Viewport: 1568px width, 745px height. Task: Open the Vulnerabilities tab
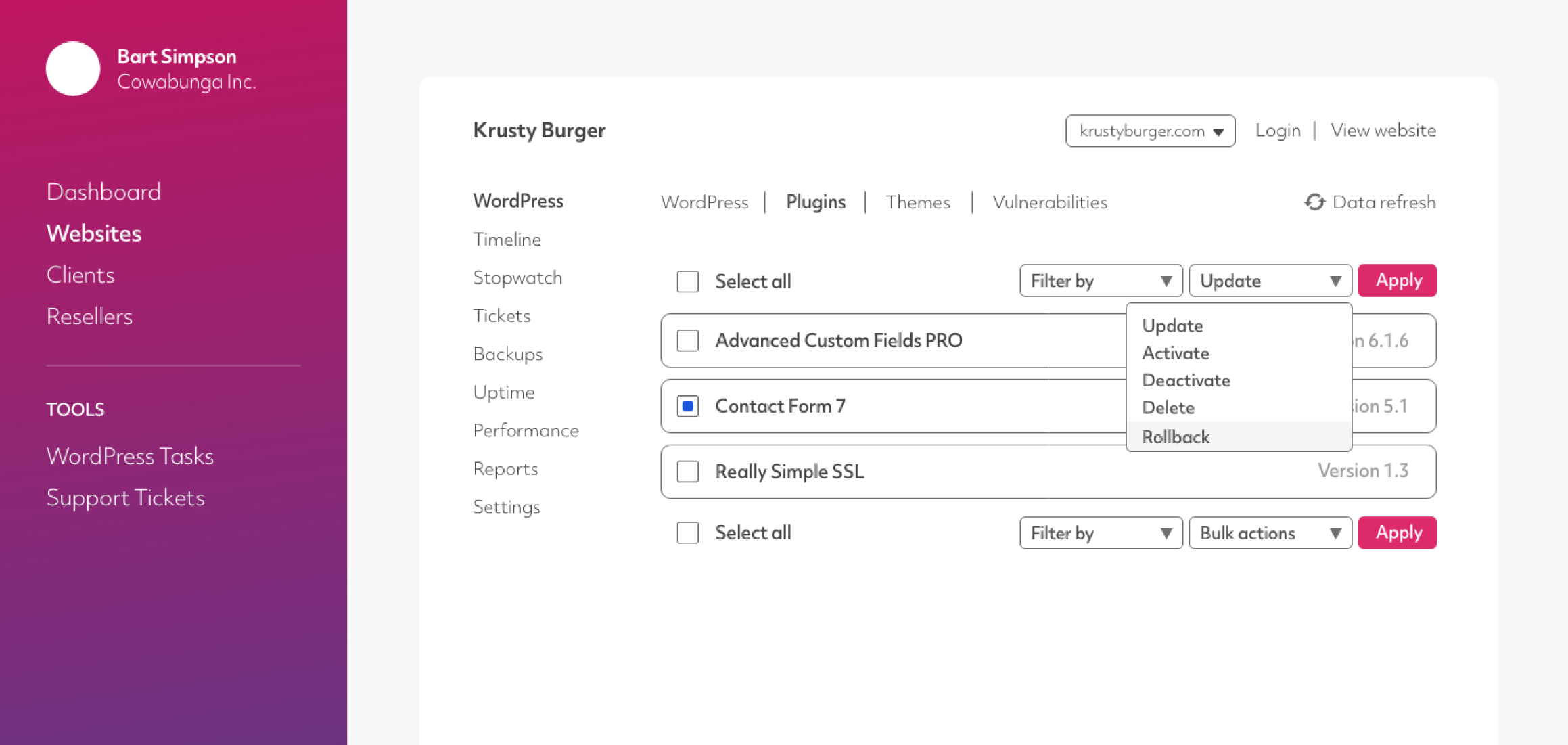pyautogui.click(x=1050, y=202)
